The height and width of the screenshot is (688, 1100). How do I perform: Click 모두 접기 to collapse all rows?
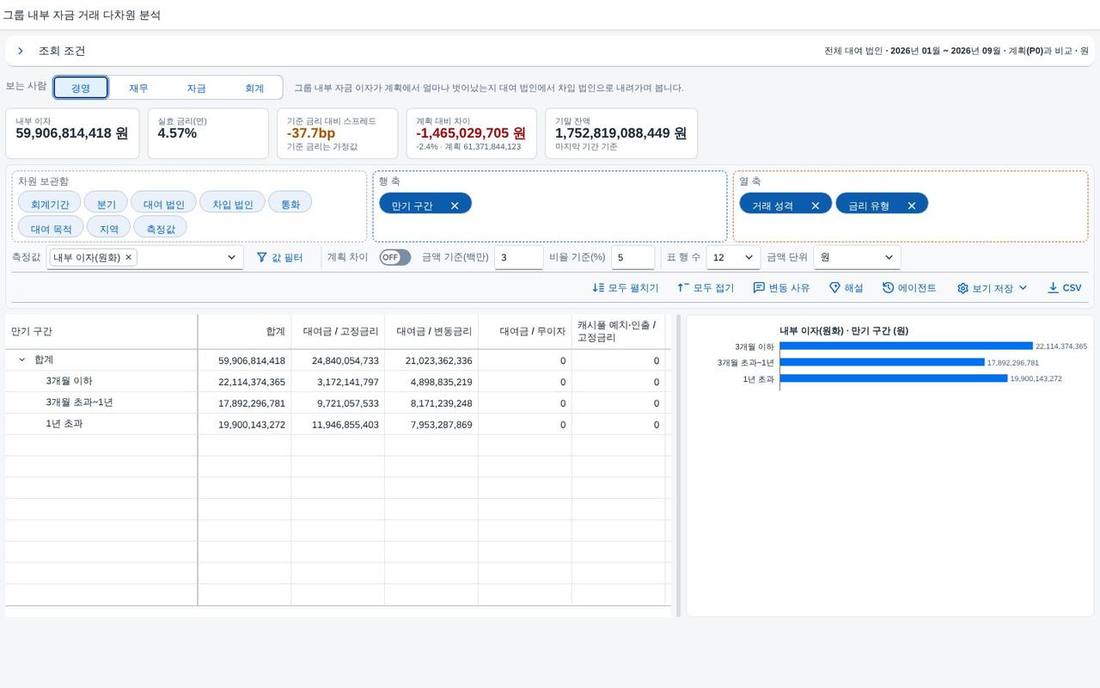point(705,288)
